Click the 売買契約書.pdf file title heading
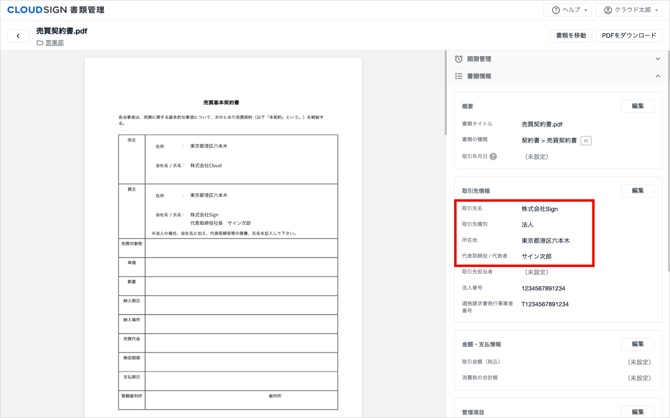Viewport: 670px width, 418px height. 62,31
